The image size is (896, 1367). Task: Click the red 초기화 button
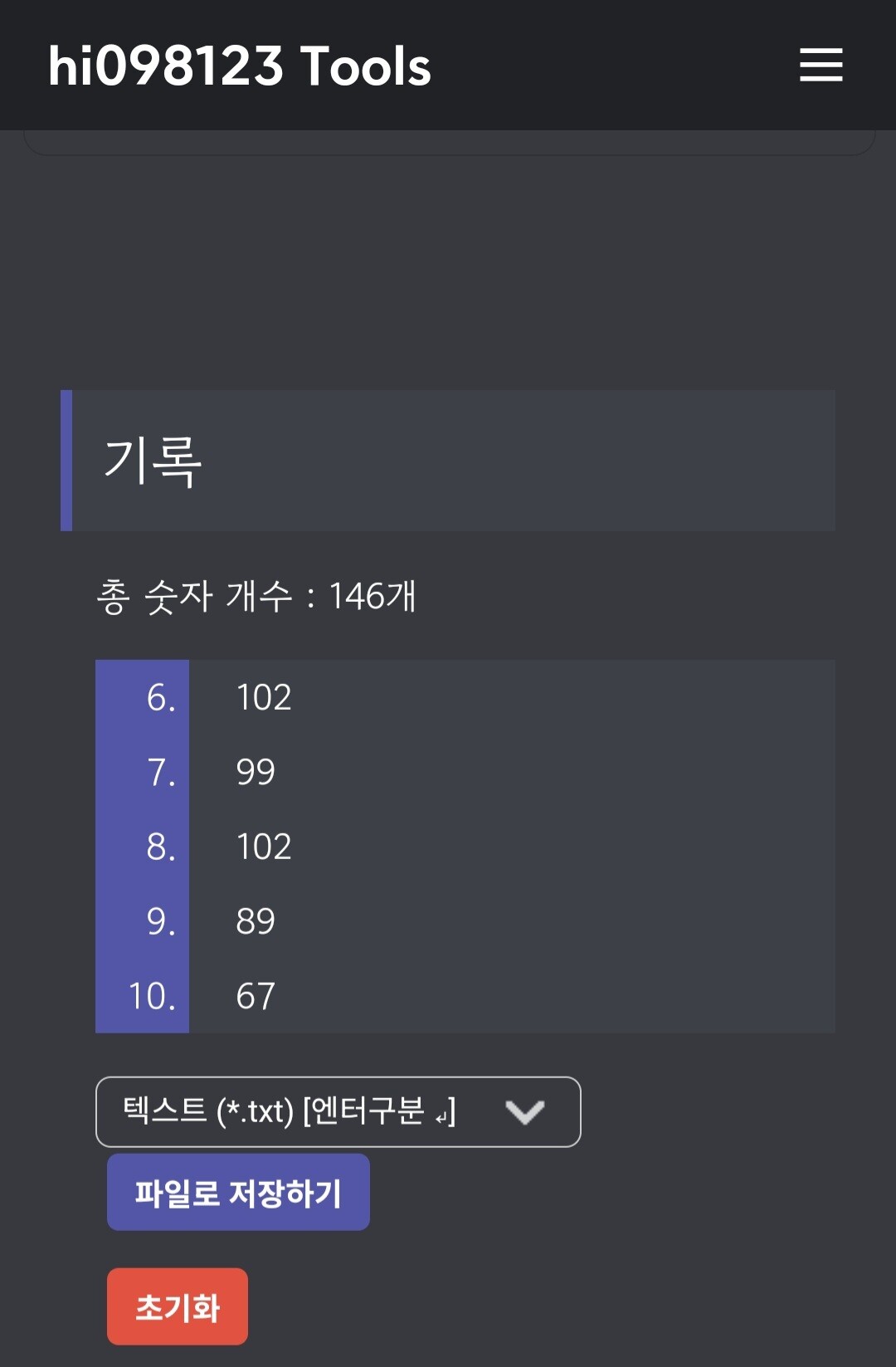(178, 1306)
